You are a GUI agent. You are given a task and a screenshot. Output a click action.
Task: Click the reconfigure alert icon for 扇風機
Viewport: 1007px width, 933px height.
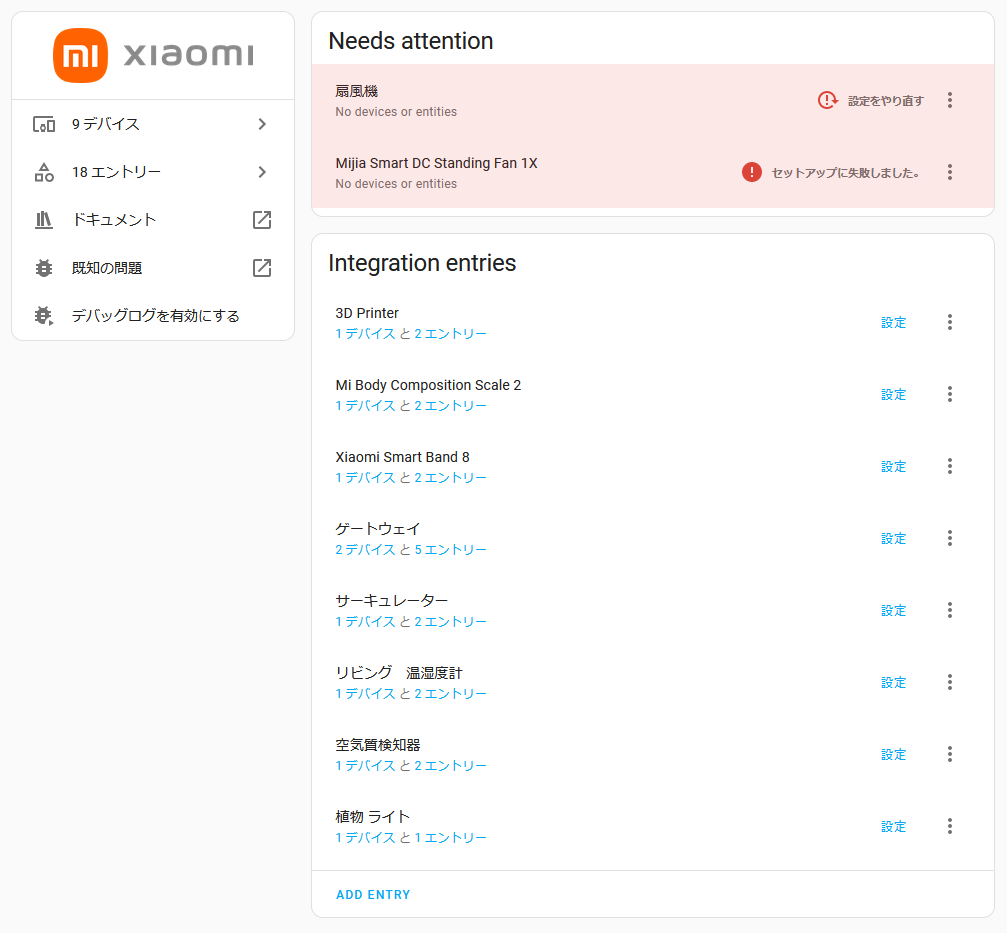point(828,100)
